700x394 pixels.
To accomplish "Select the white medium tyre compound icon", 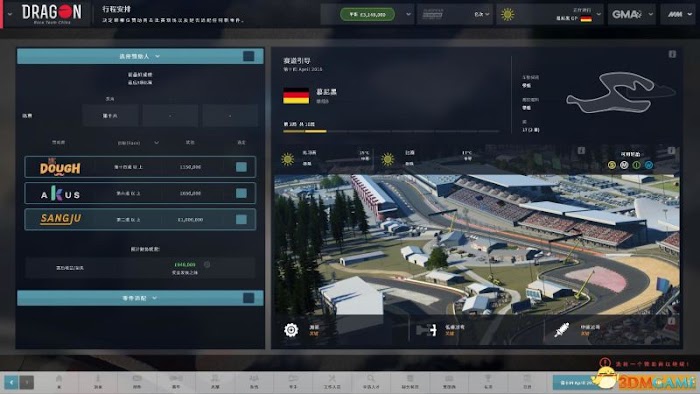I will pos(624,165).
